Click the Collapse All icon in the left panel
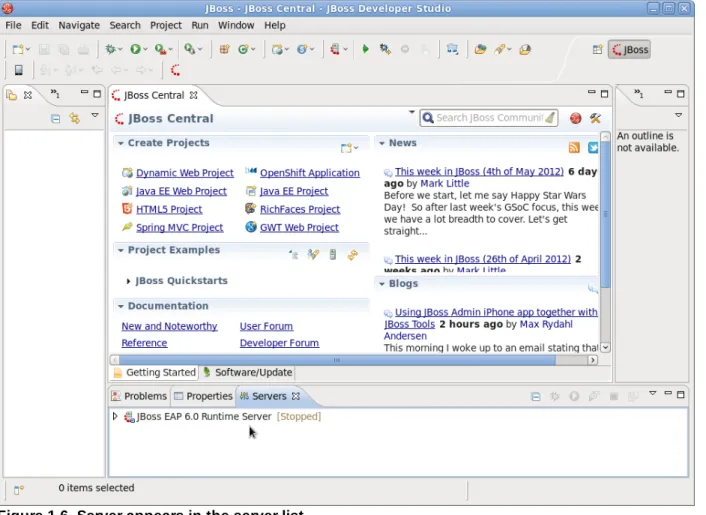 coord(55,119)
